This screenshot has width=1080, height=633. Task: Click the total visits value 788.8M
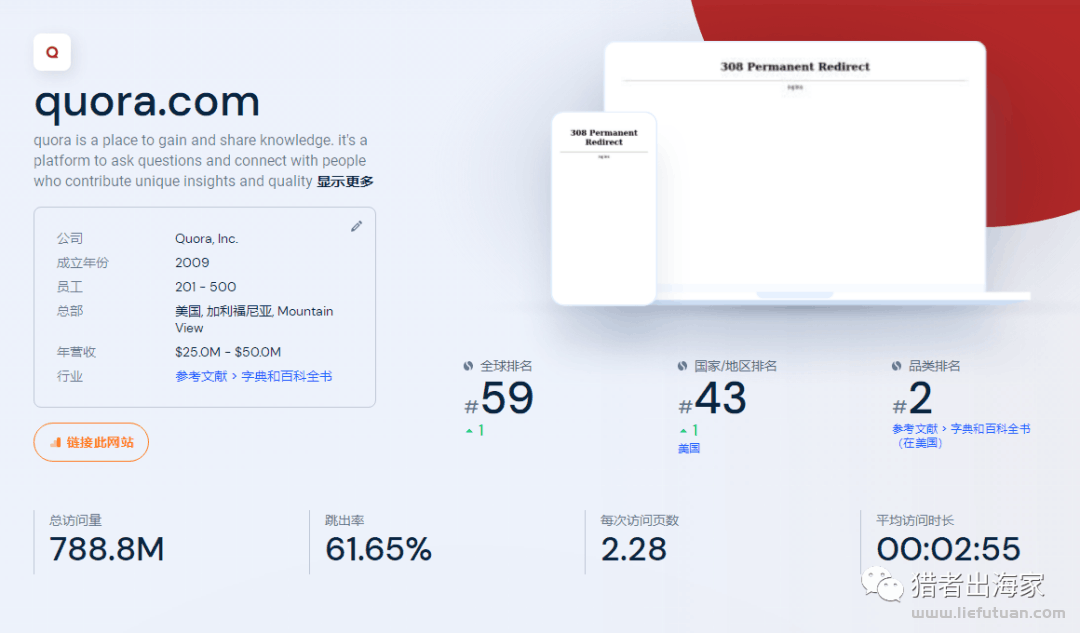107,550
